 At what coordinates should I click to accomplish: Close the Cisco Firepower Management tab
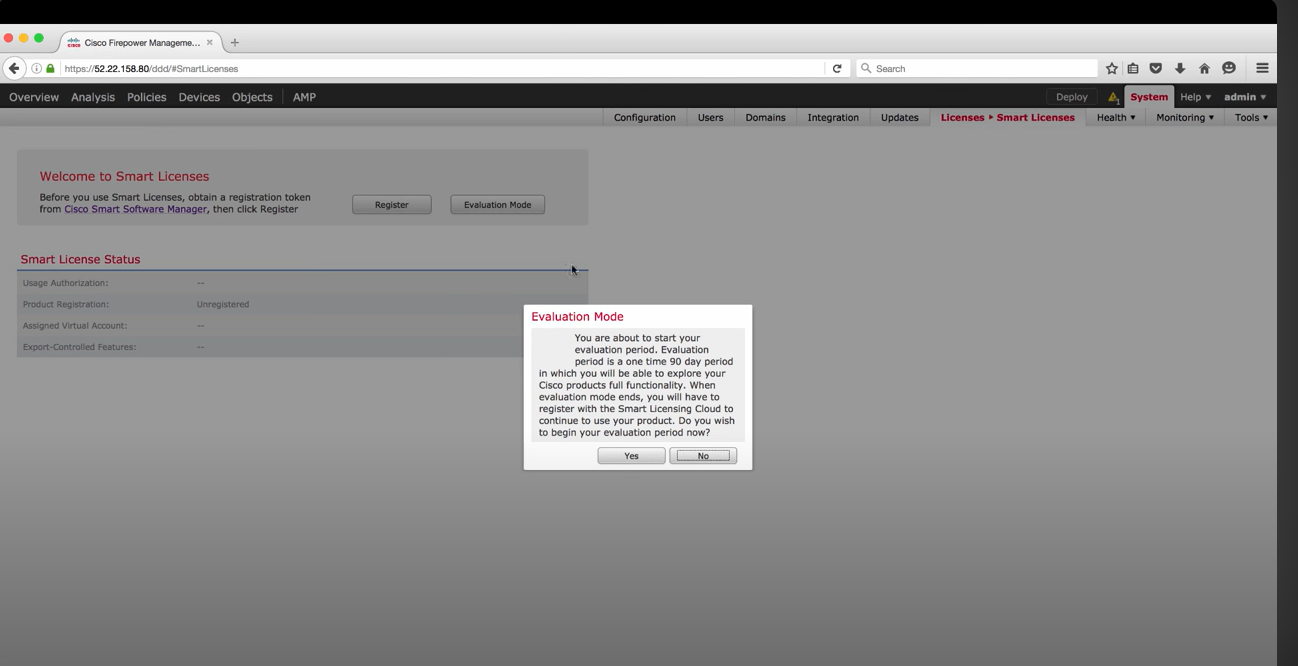pos(209,42)
